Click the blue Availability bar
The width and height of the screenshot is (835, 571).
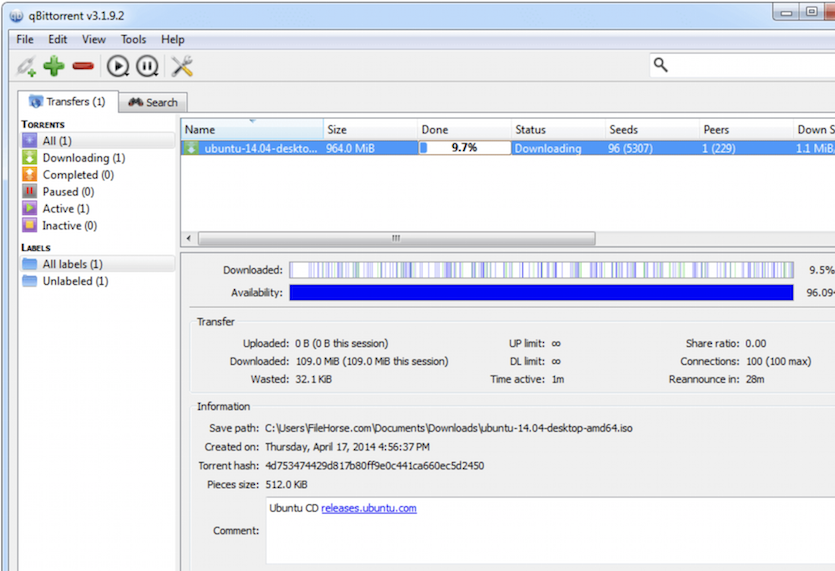541,292
